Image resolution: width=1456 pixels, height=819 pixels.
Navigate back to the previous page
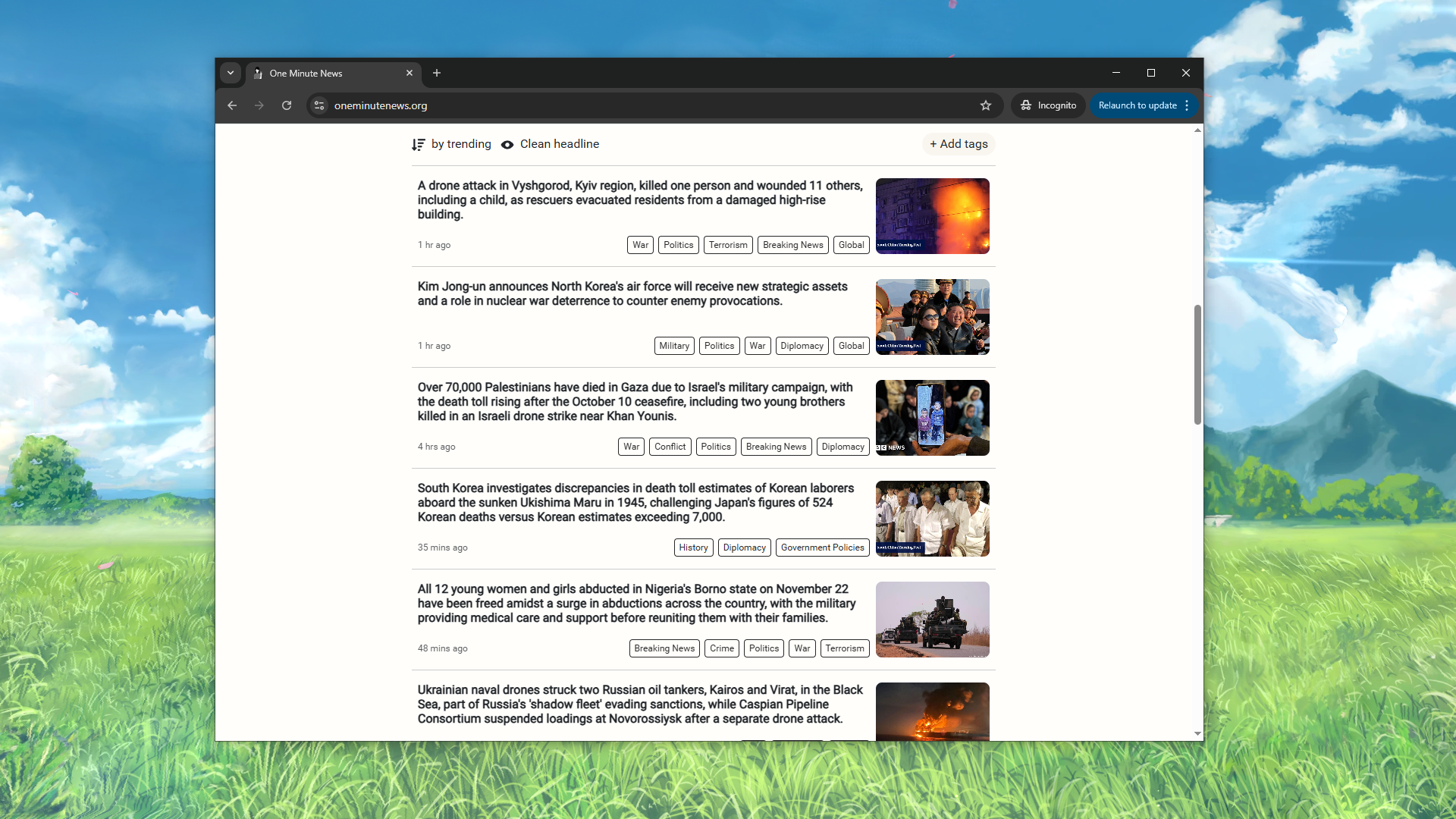click(x=232, y=105)
